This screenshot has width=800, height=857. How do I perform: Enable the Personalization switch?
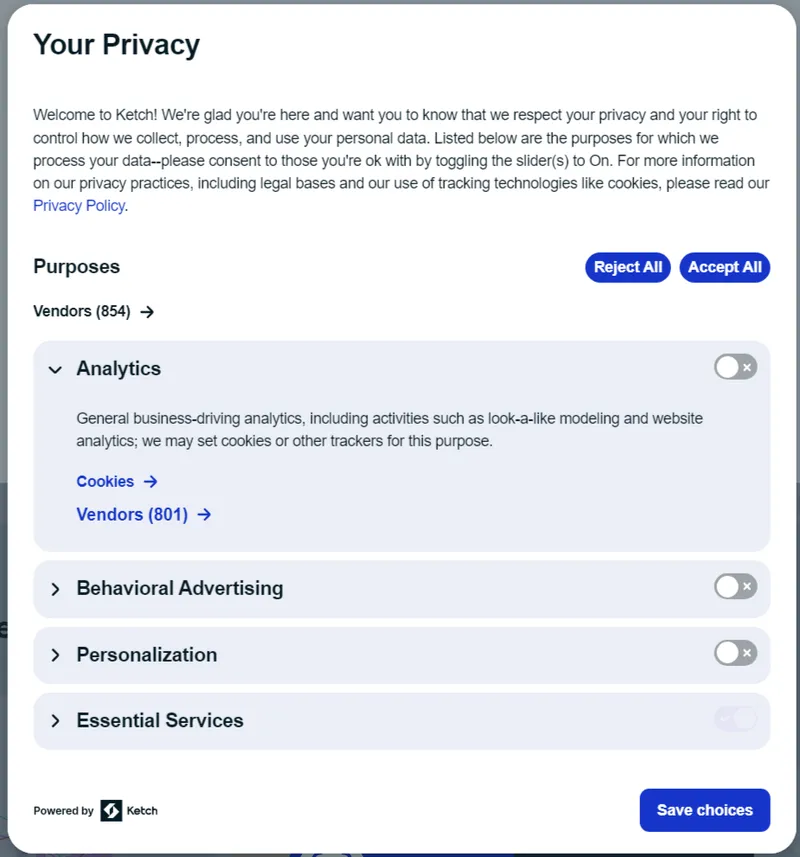coord(736,654)
